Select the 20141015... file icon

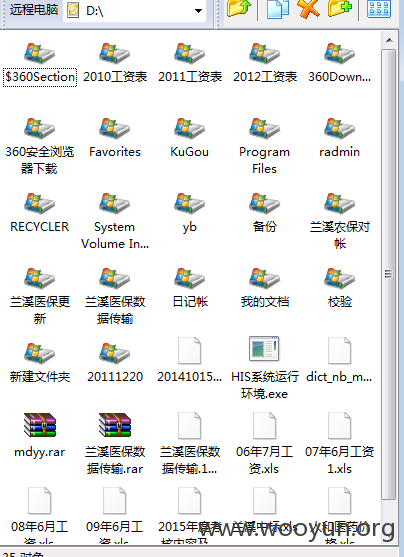tap(189, 351)
